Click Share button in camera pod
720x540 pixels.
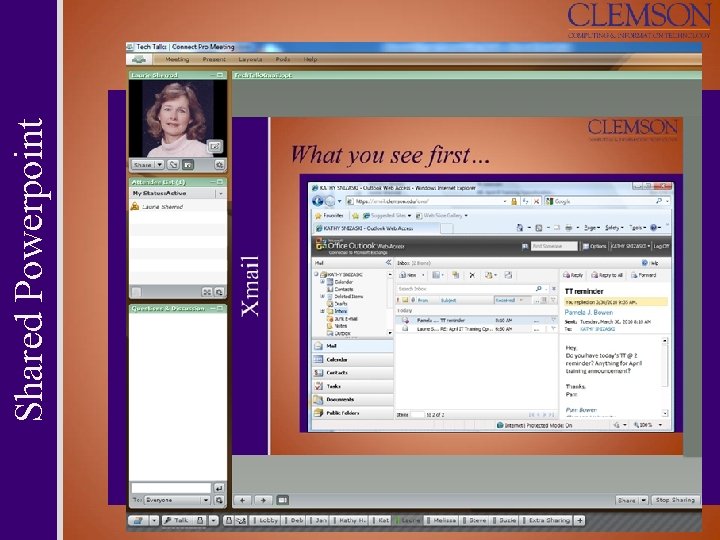tap(143, 164)
